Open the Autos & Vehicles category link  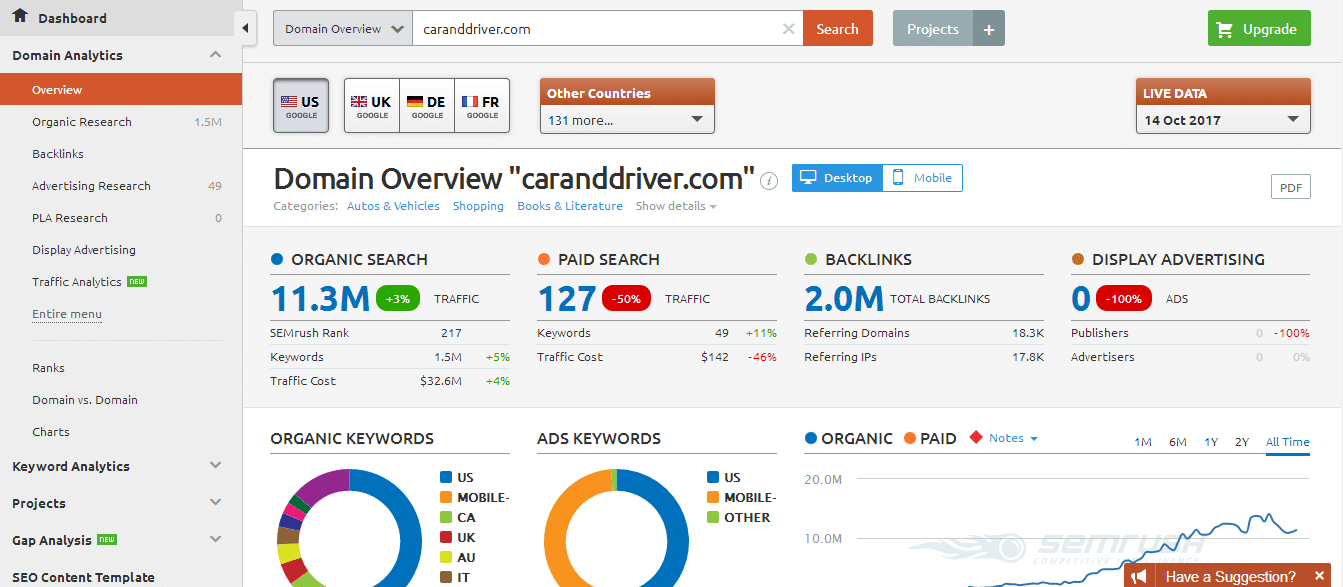point(393,206)
